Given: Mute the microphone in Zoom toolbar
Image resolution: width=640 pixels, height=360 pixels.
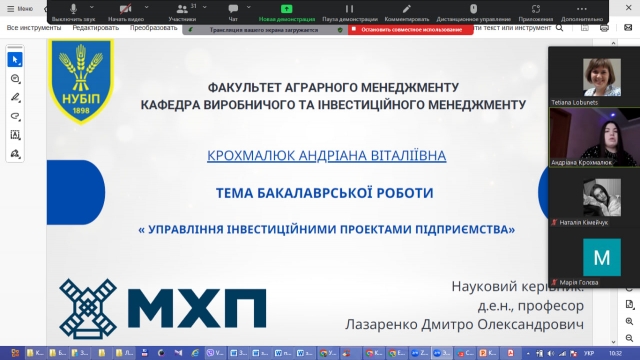Looking at the screenshot, I should (x=73, y=12).
